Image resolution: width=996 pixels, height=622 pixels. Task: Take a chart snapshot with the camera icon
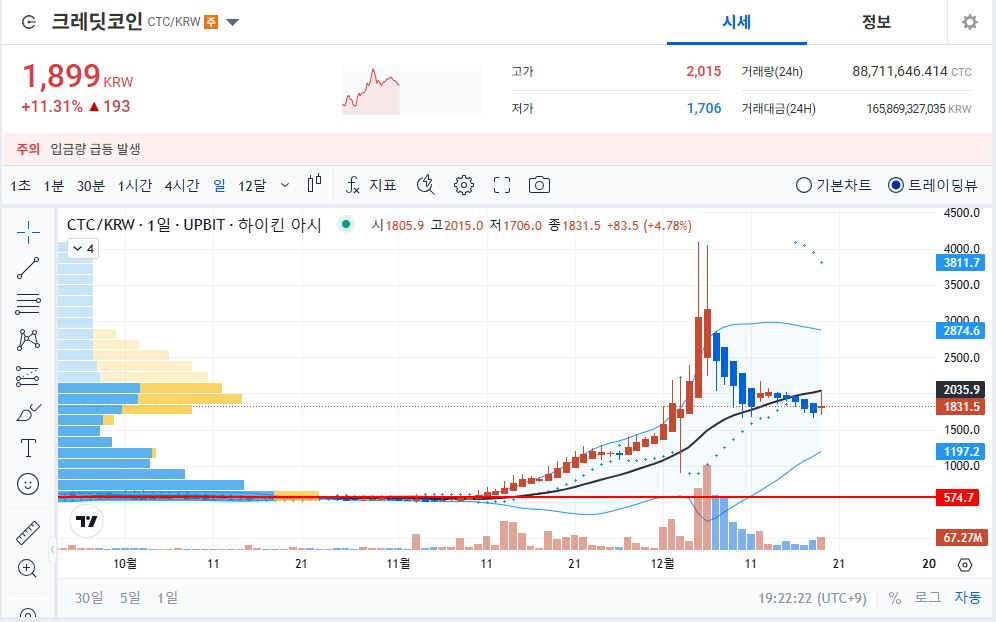click(x=539, y=185)
